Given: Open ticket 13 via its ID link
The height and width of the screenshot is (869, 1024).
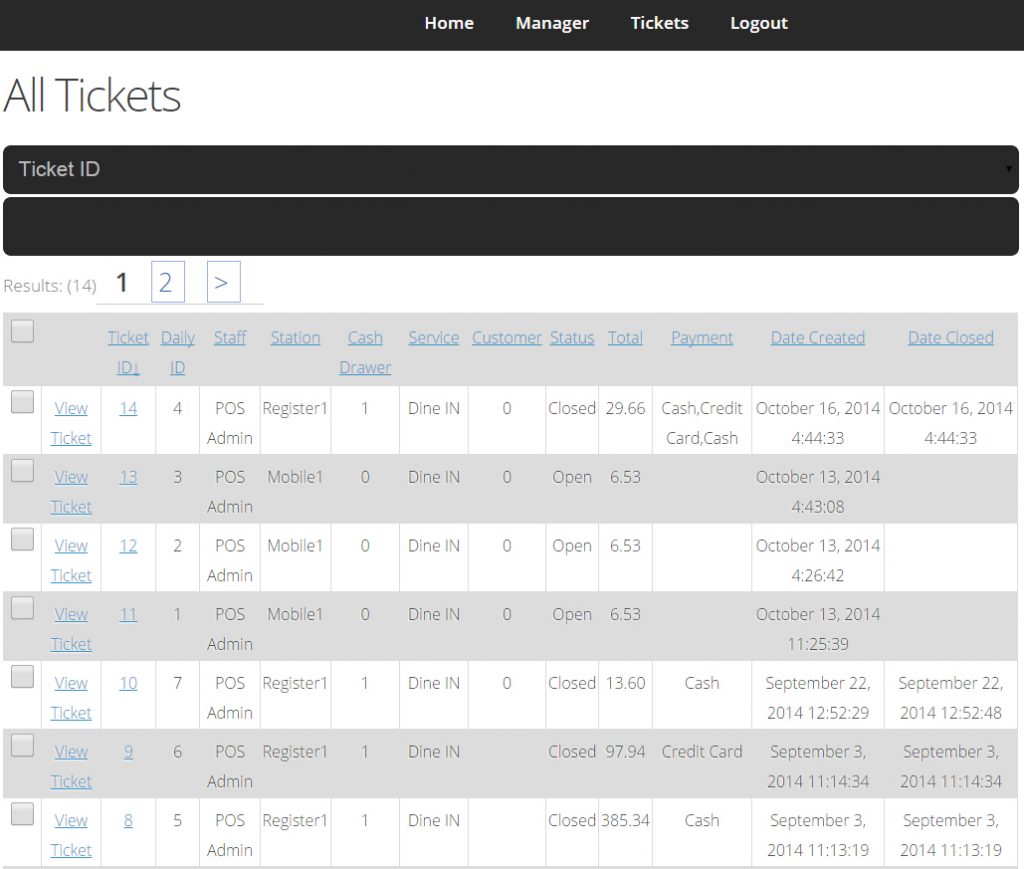Looking at the screenshot, I should coord(128,477).
